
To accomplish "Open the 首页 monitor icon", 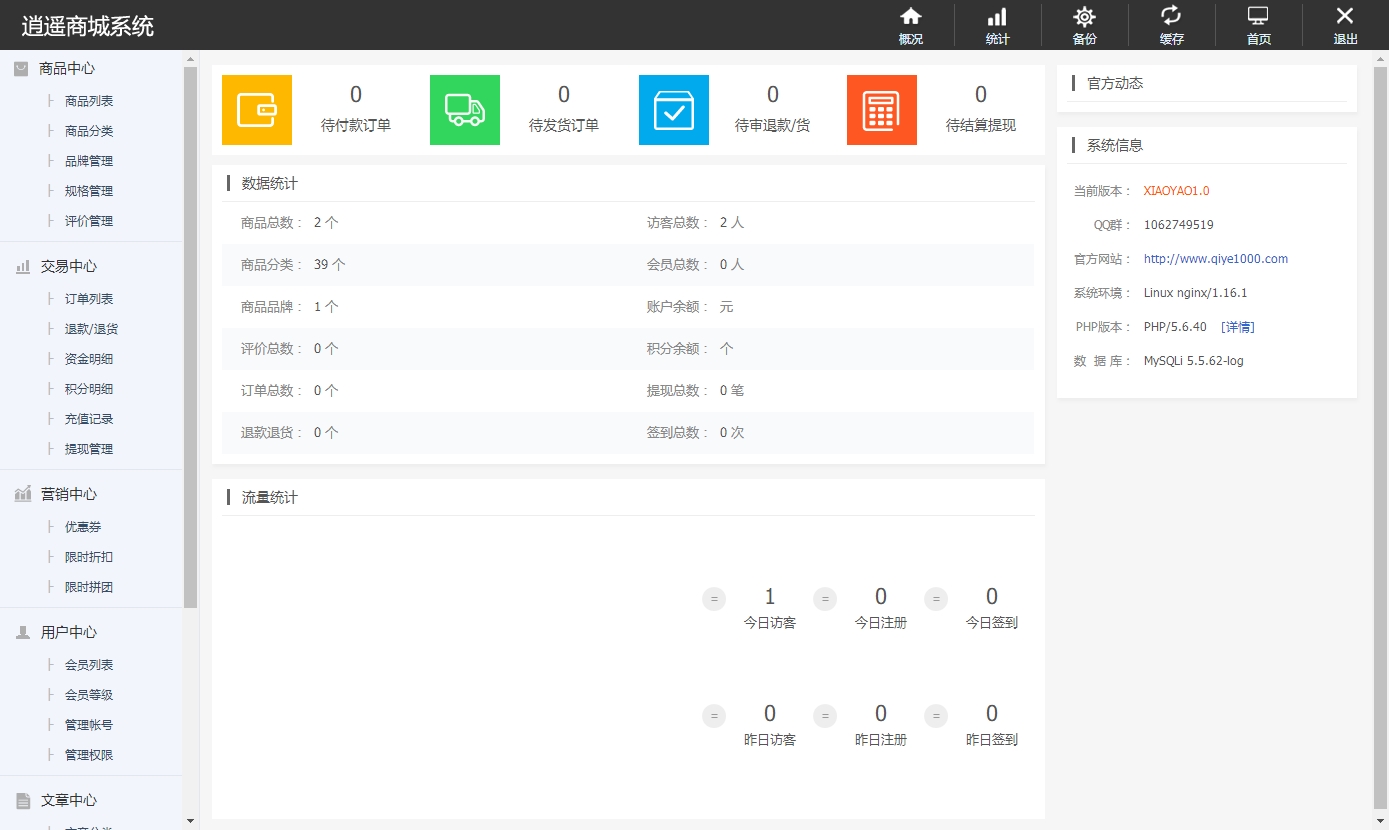I will pos(1258,16).
